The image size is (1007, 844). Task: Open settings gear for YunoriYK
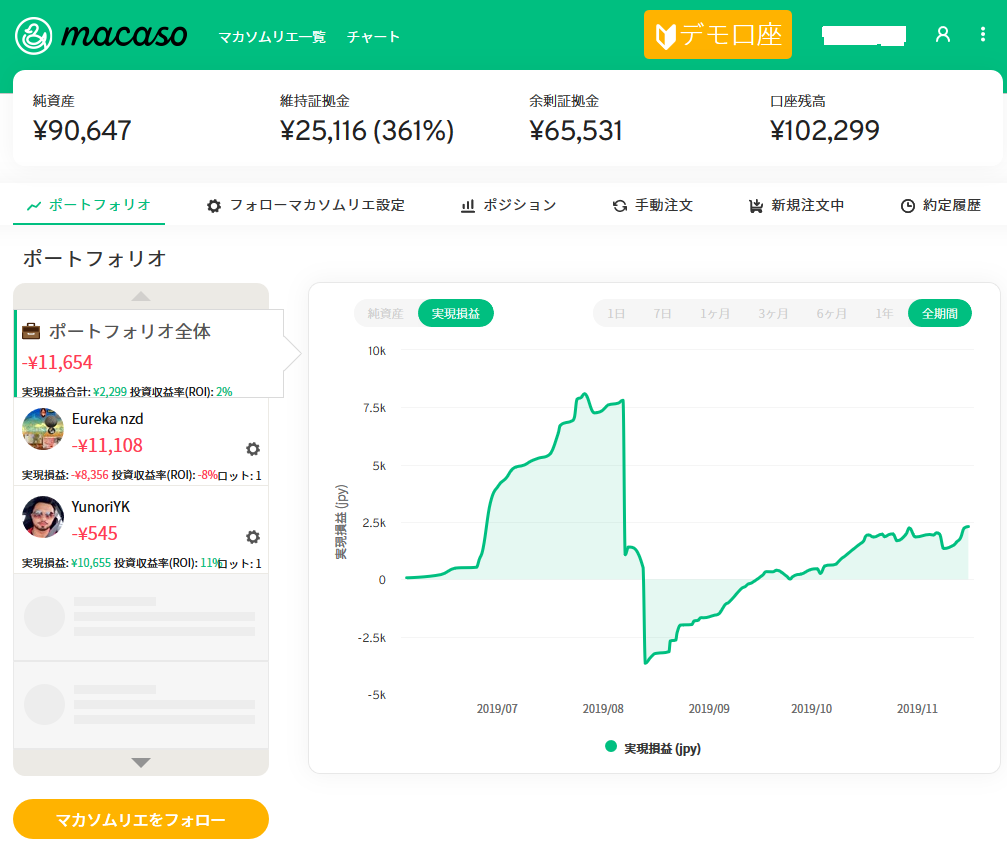click(x=253, y=537)
